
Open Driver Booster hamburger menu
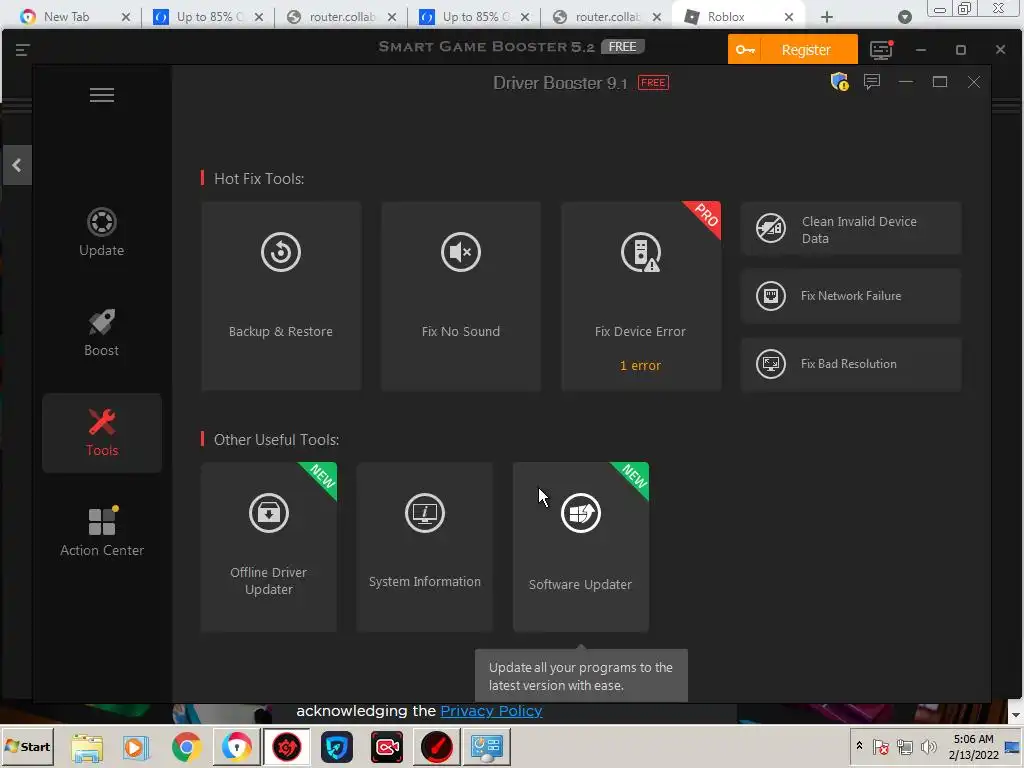102,95
